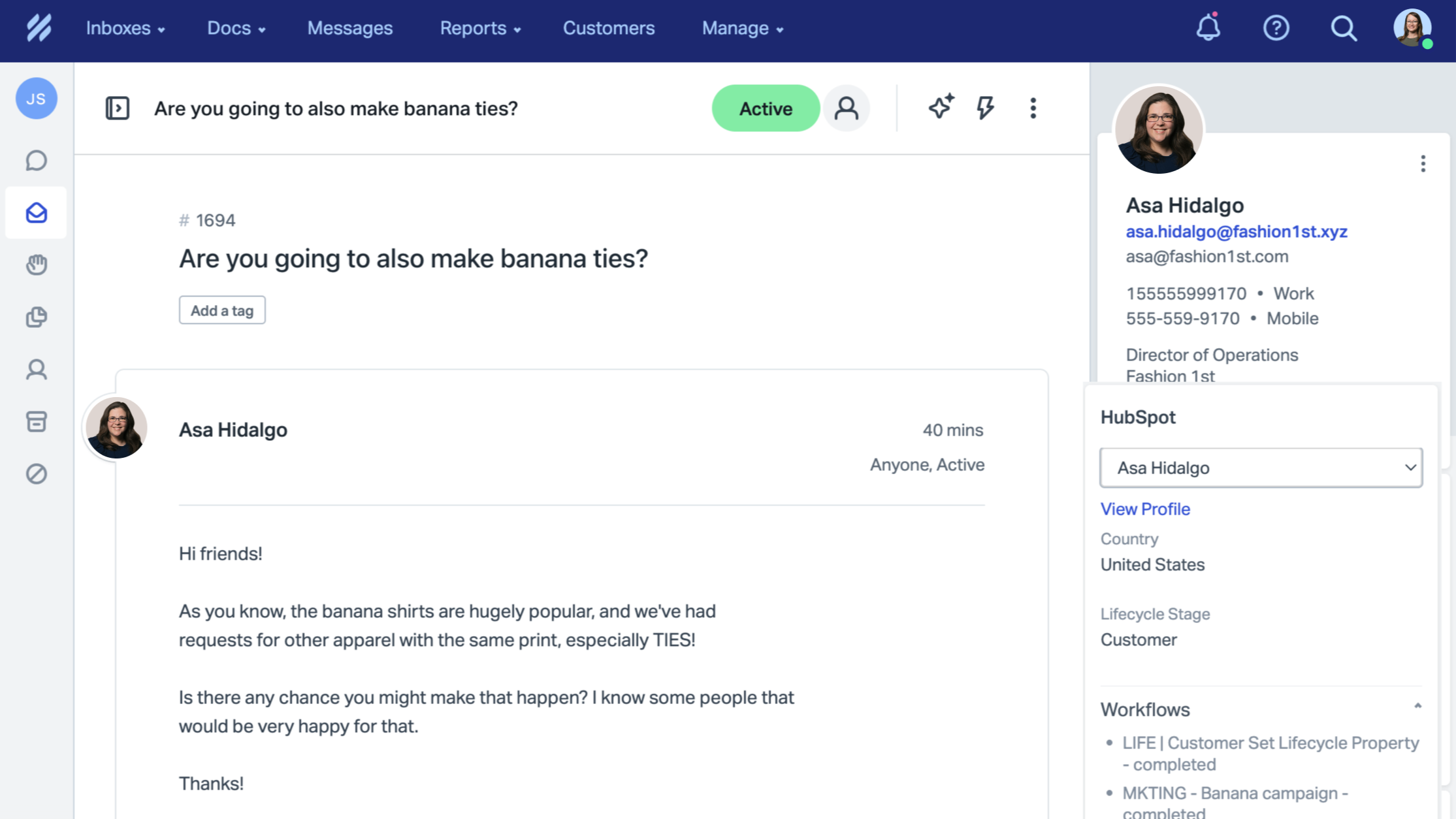Click the asa.hidalgo@fashion1st.xyz email link
The width and height of the screenshot is (1456, 819).
point(1236,231)
